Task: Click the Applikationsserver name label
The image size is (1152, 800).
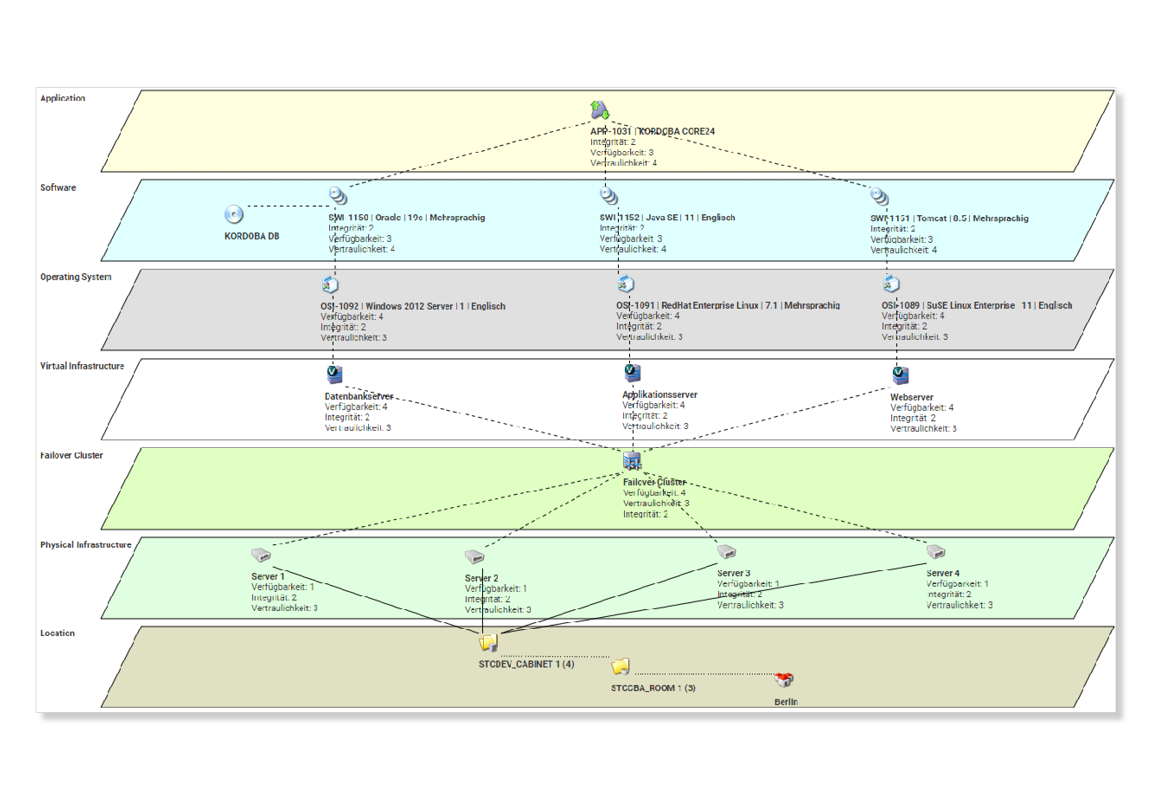Action: [x=660, y=395]
